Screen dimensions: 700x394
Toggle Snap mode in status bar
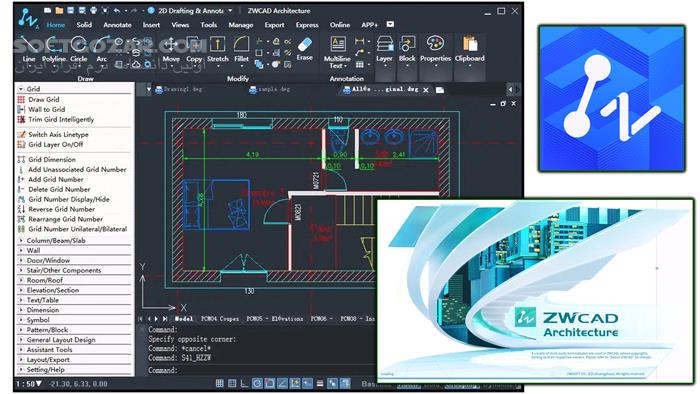point(220,383)
